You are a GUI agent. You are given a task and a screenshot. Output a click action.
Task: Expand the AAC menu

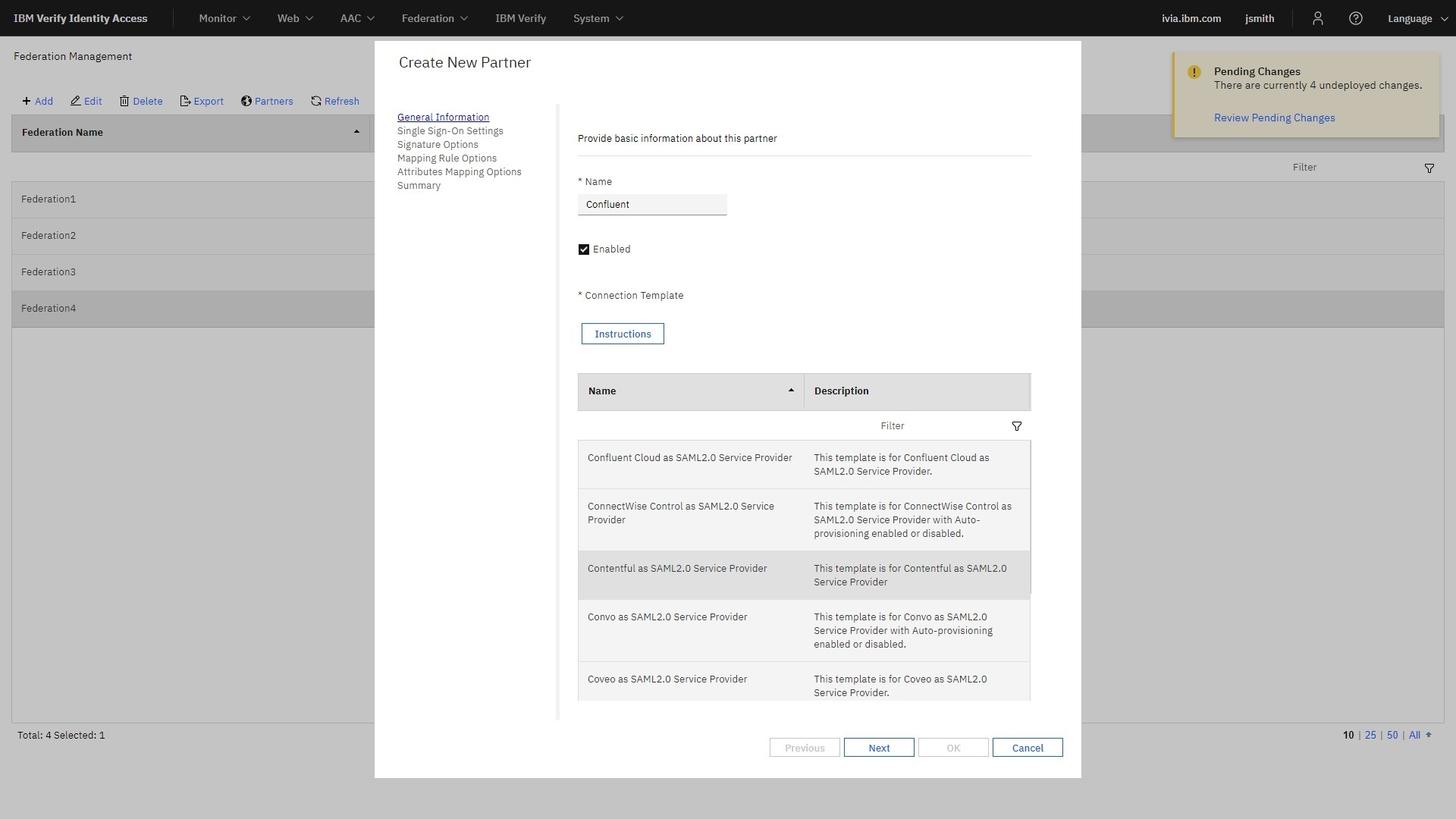click(x=357, y=18)
